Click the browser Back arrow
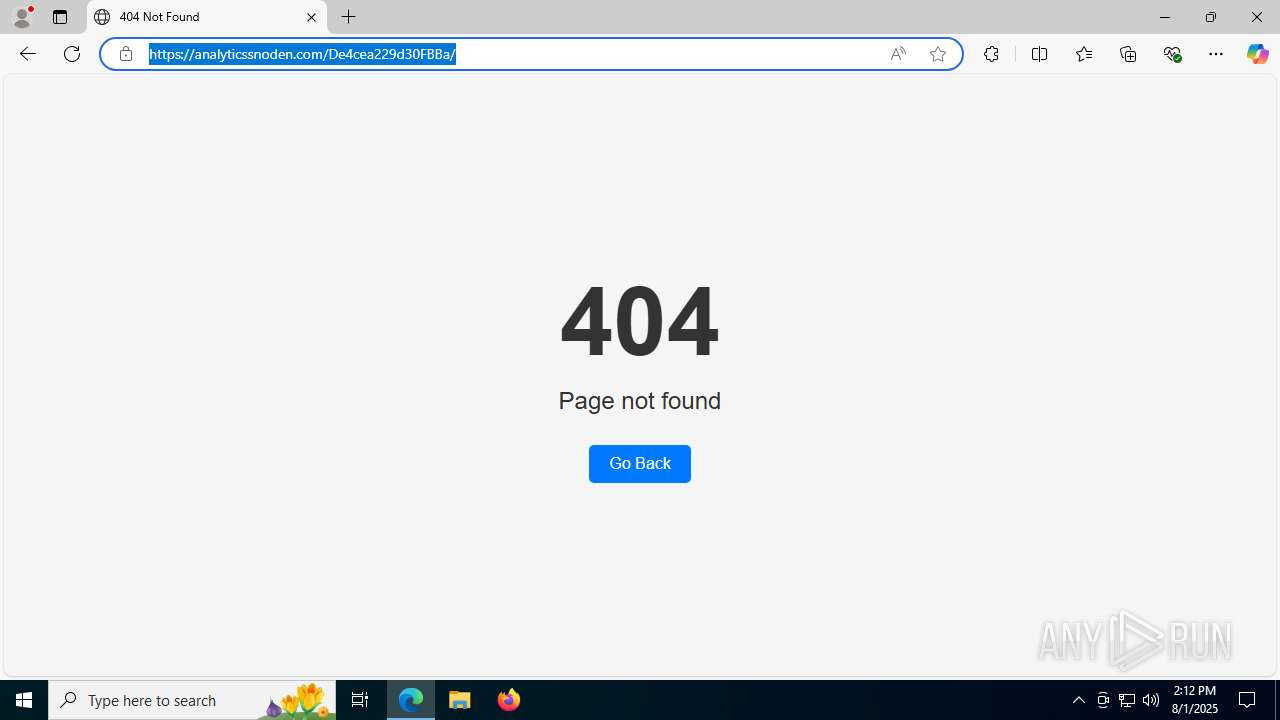The width and height of the screenshot is (1280, 720). [x=27, y=54]
